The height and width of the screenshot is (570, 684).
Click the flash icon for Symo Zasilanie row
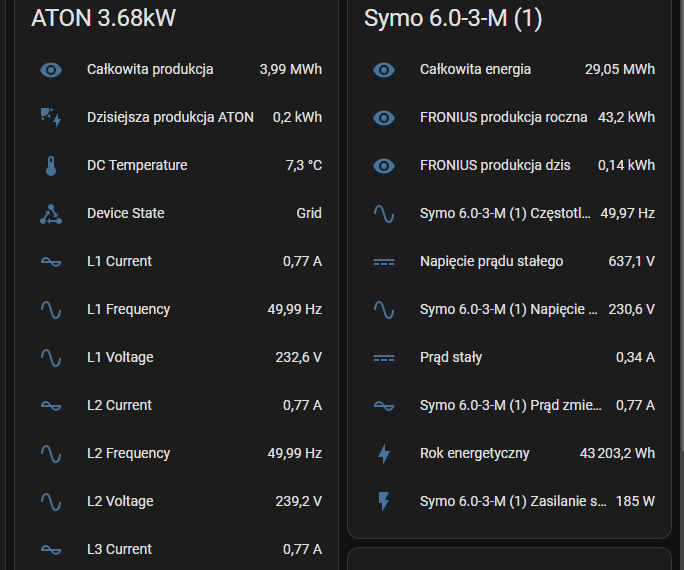(384, 502)
